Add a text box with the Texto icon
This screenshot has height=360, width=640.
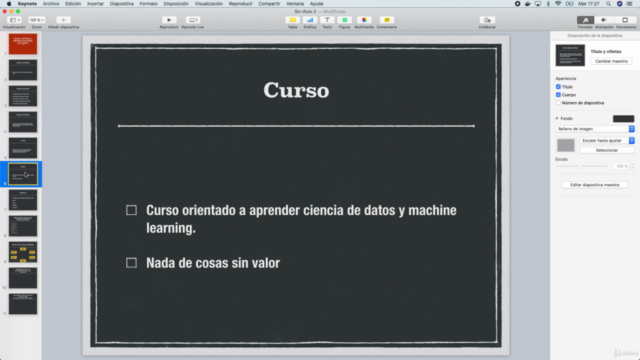coord(327,20)
